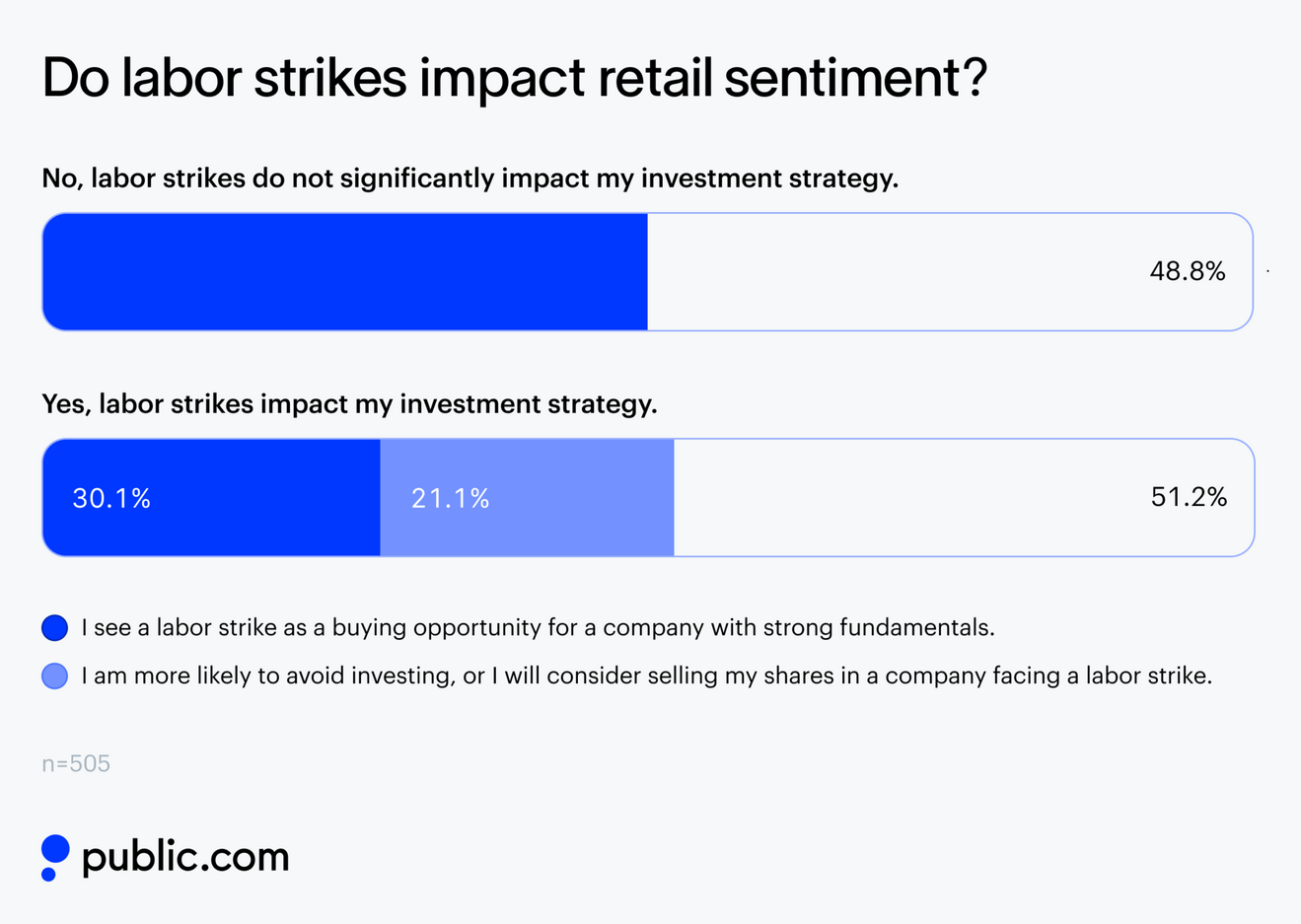This screenshot has height=924, width=1301.
Task: Click the solid blue bar in the No row
Action: (345, 271)
